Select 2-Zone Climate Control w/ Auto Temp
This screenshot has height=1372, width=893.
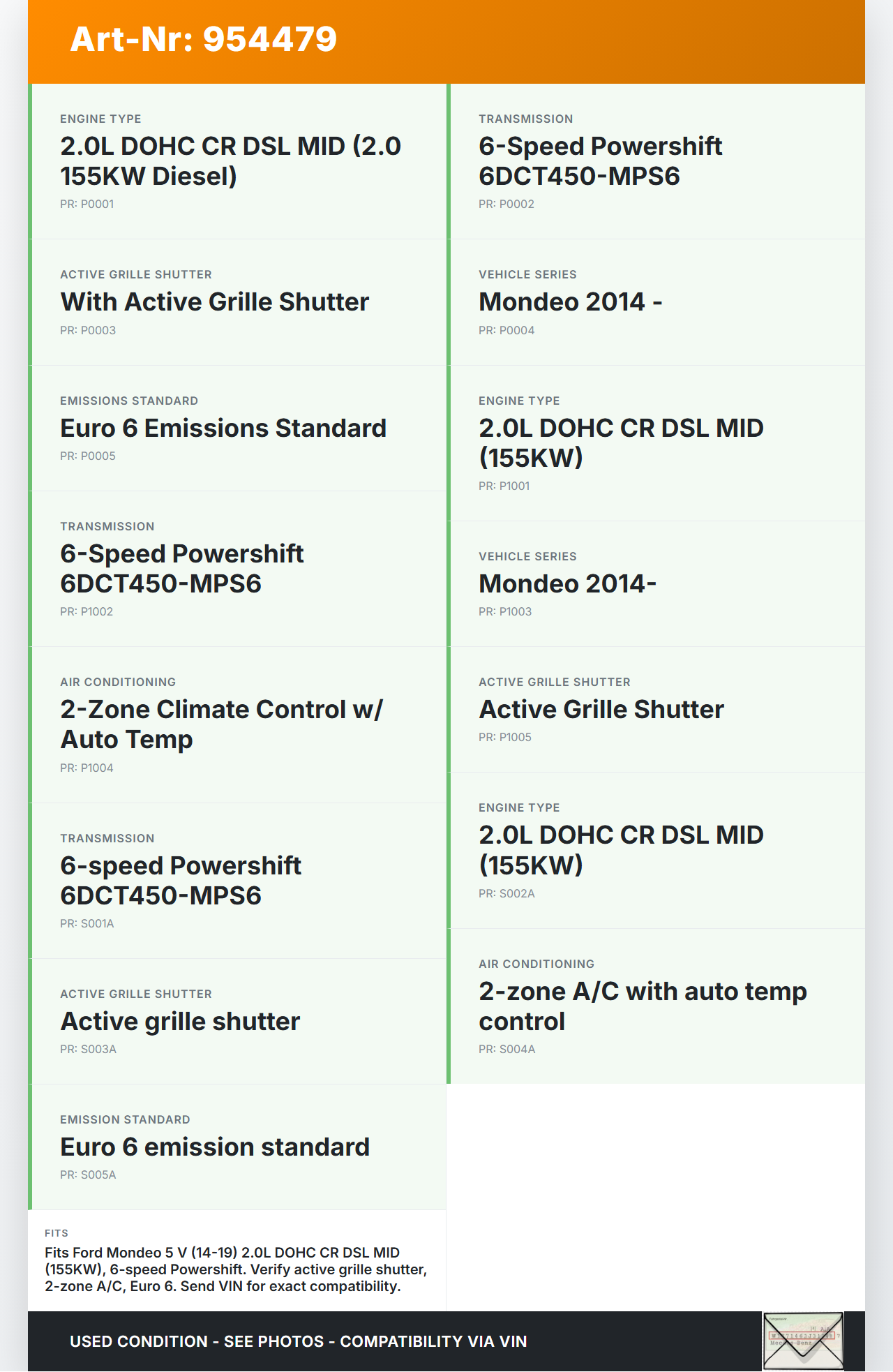[237, 724]
